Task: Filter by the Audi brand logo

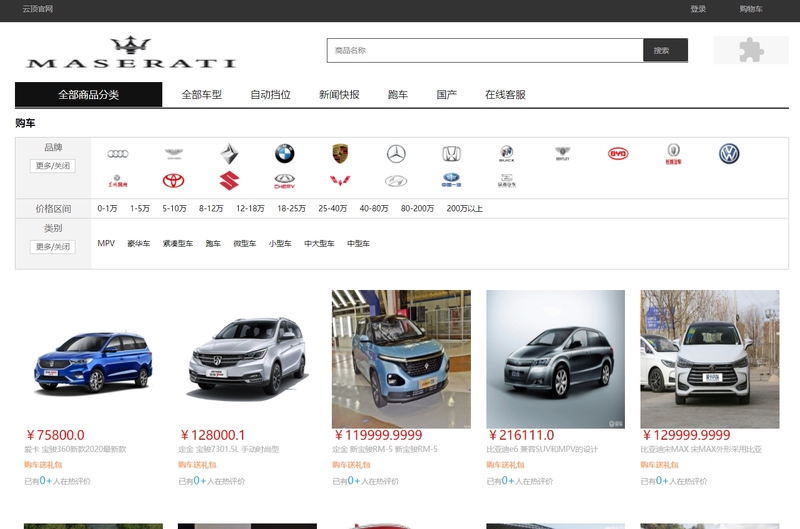Action: tap(118, 154)
